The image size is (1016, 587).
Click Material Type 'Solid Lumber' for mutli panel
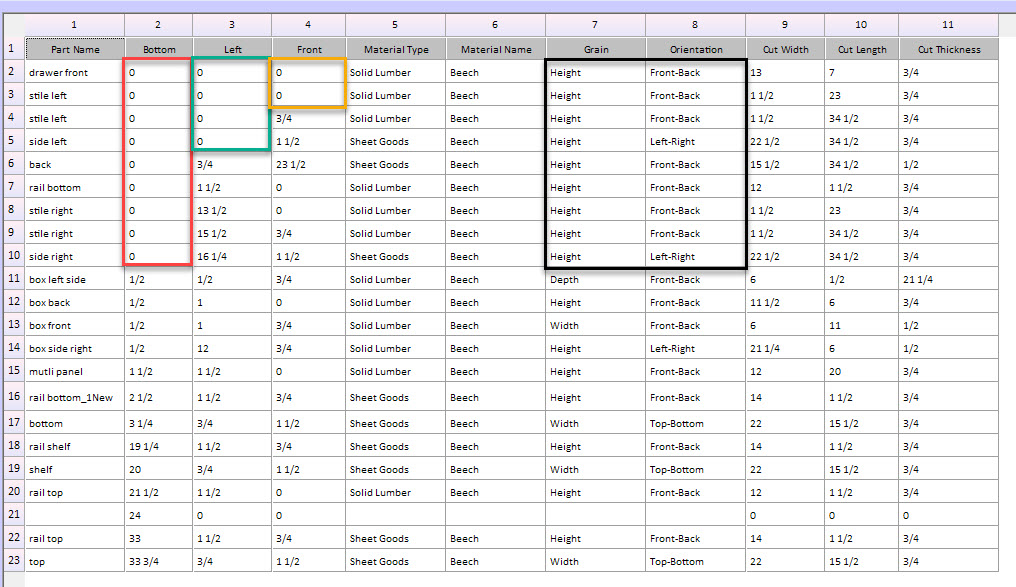coord(396,371)
